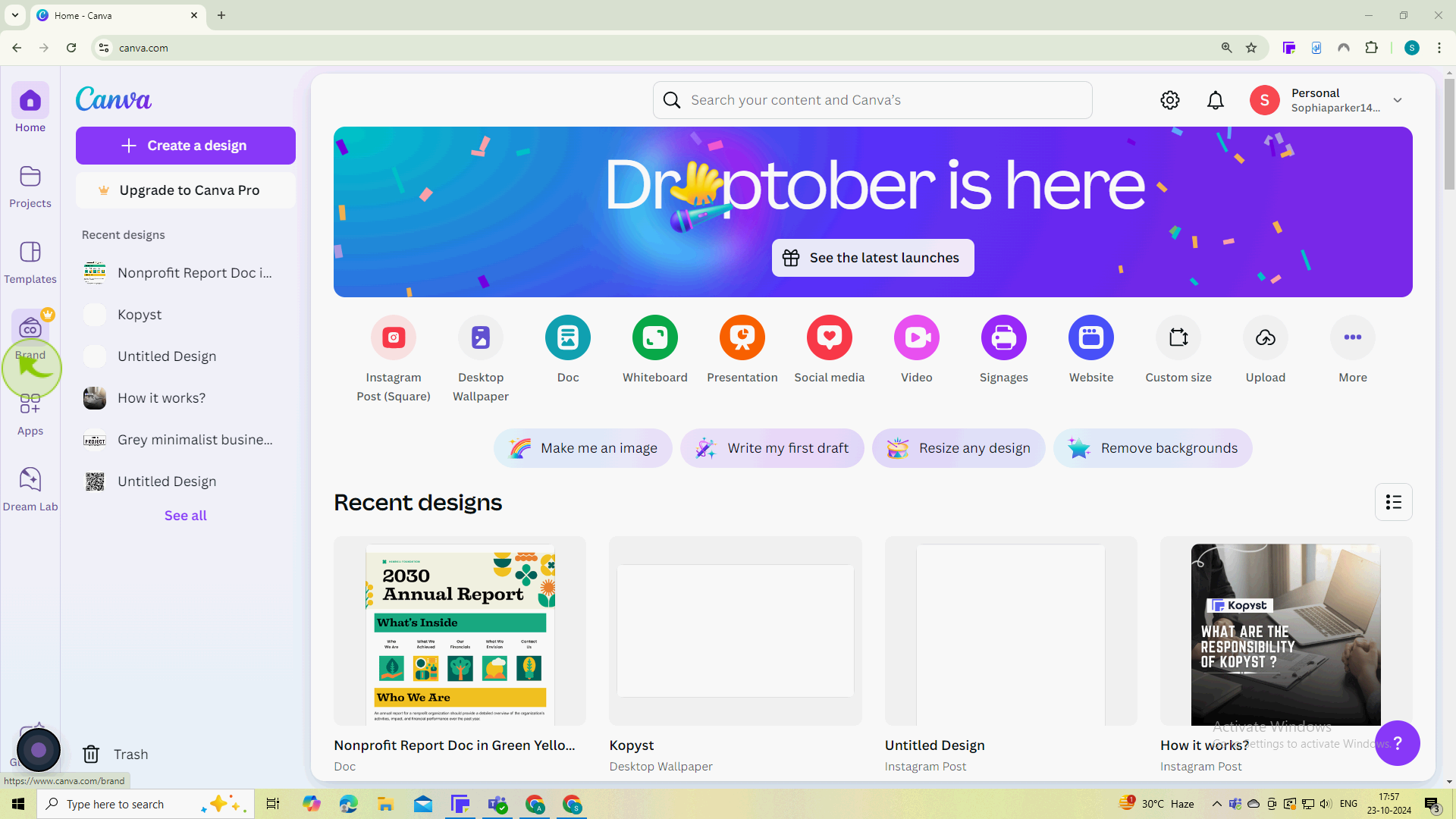Open the notifications bell

pyautogui.click(x=1216, y=100)
